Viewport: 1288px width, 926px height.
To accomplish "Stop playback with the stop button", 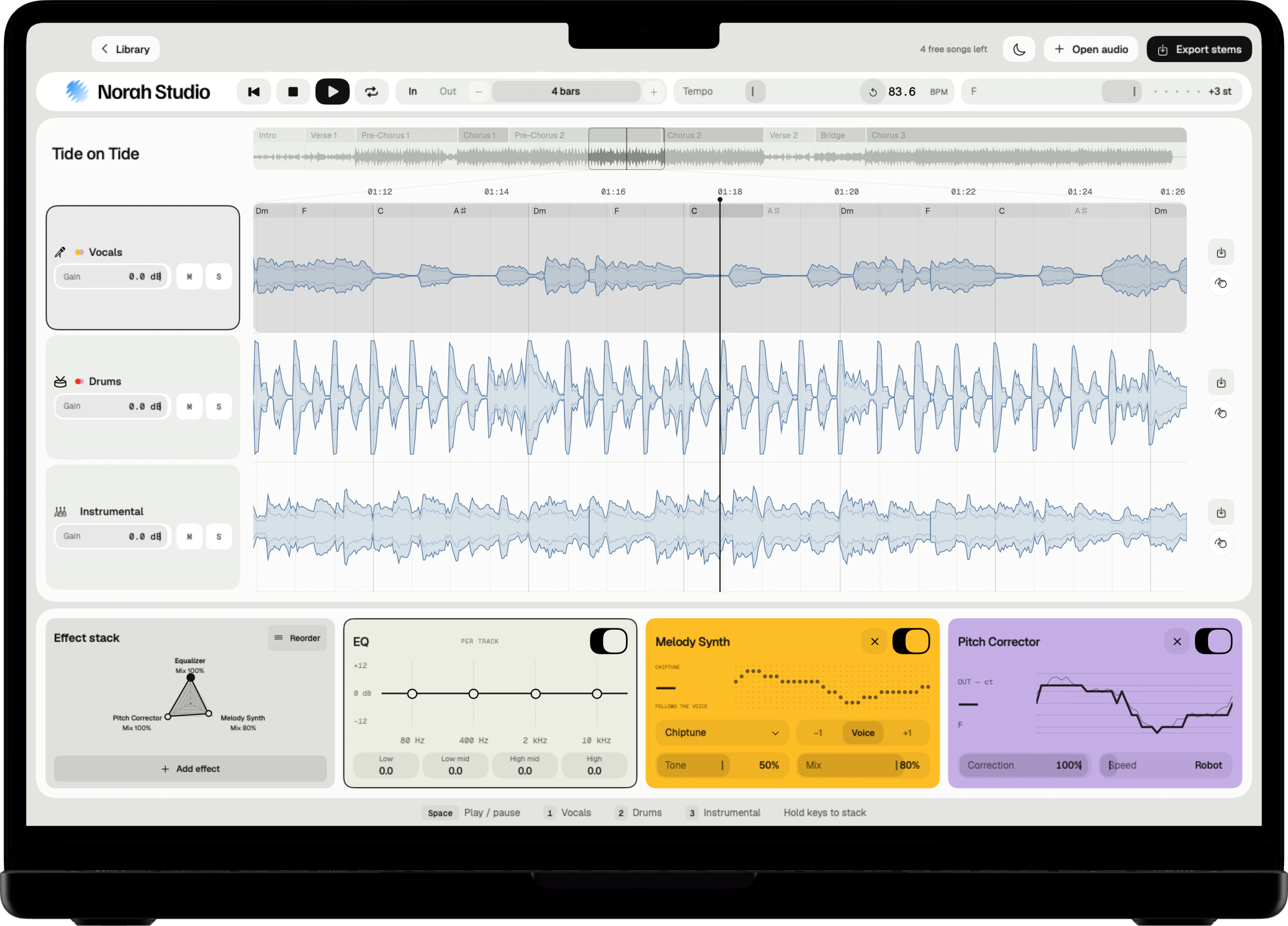I will 293,92.
